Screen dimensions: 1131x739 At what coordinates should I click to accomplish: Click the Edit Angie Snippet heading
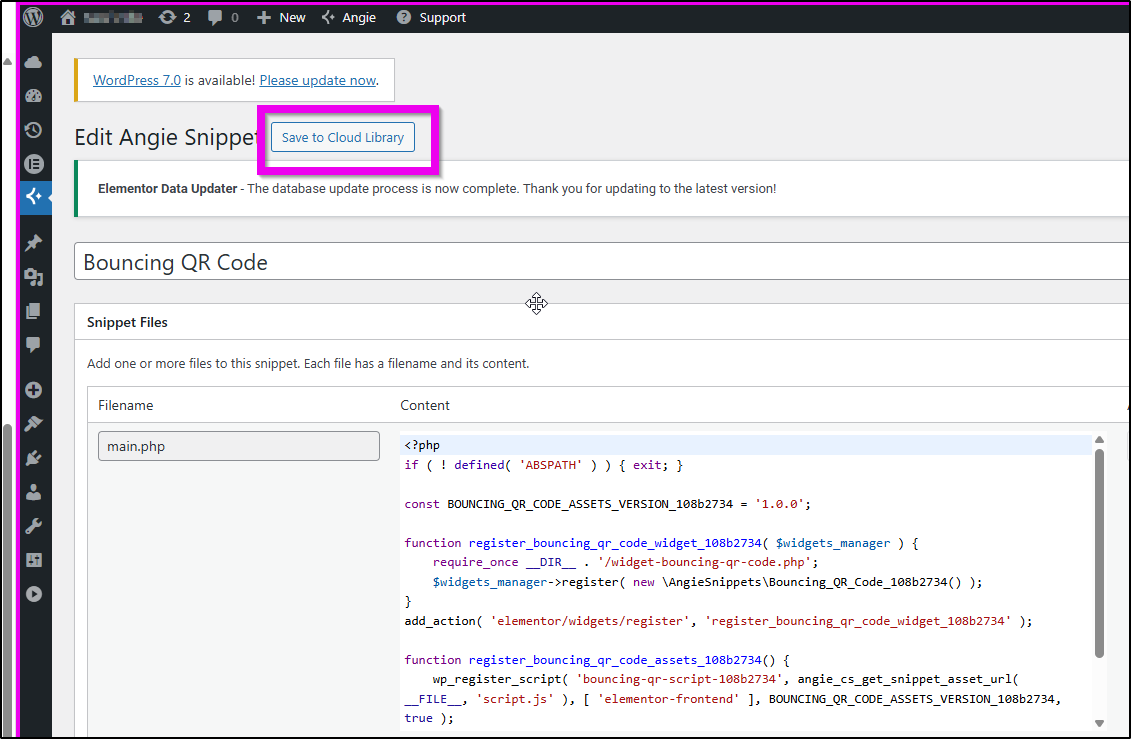[x=167, y=137]
